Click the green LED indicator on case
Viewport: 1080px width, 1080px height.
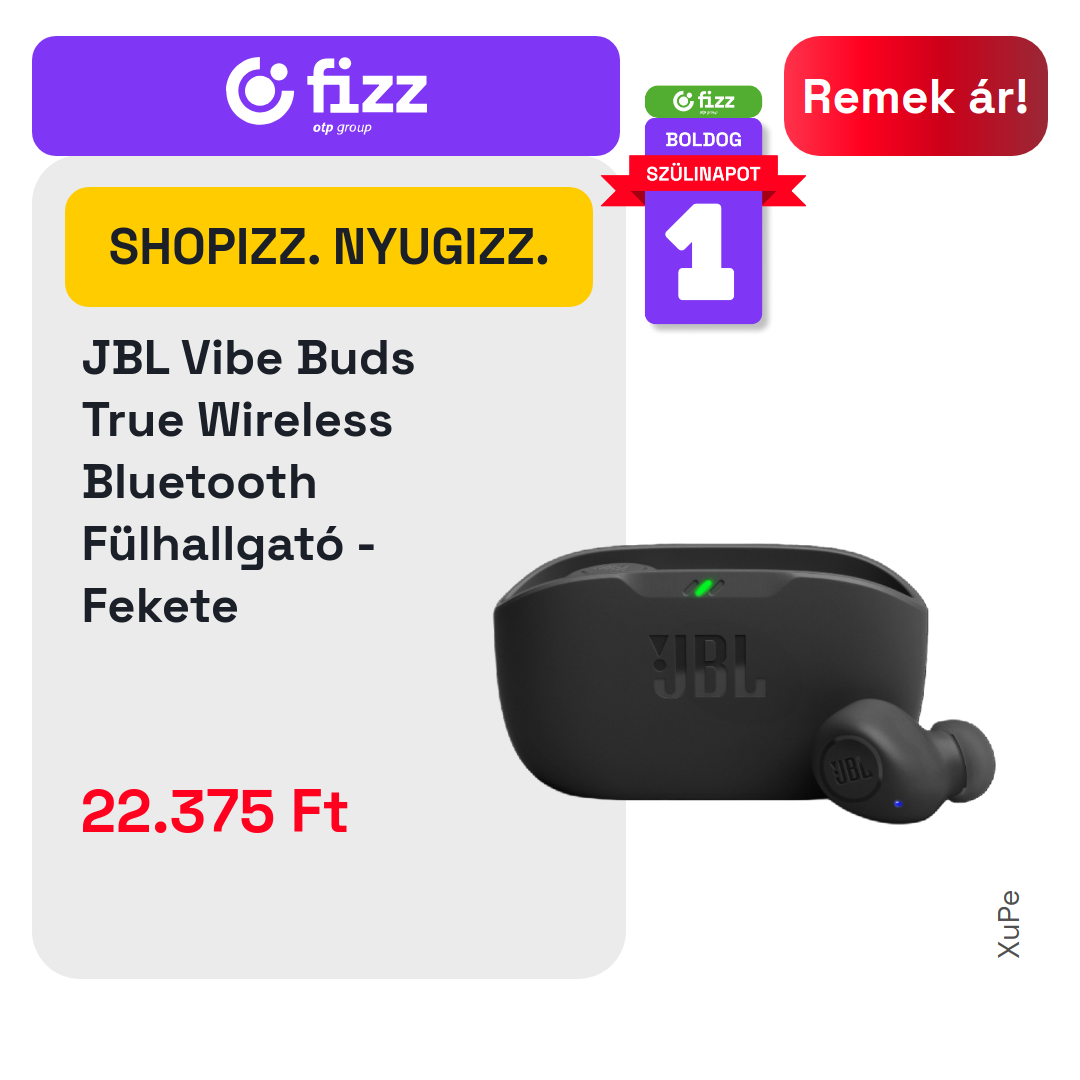point(703,588)
